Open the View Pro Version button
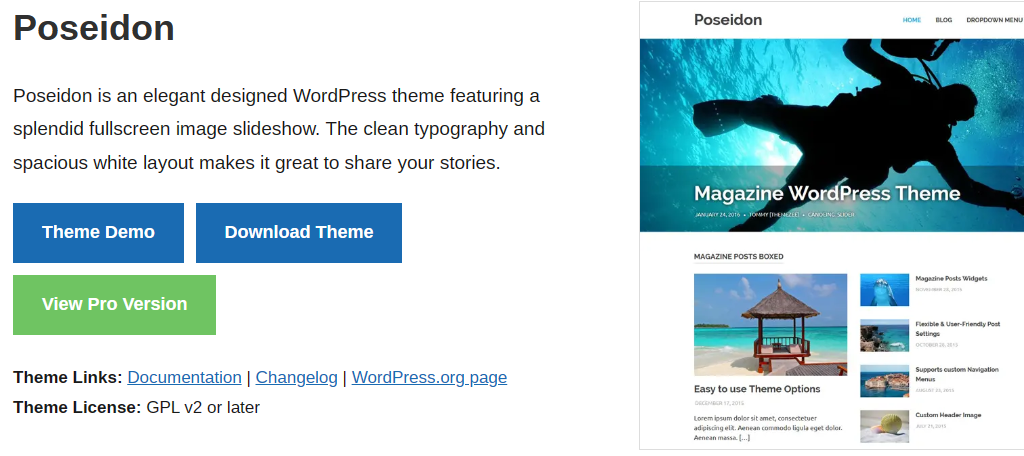 point(114,304)
